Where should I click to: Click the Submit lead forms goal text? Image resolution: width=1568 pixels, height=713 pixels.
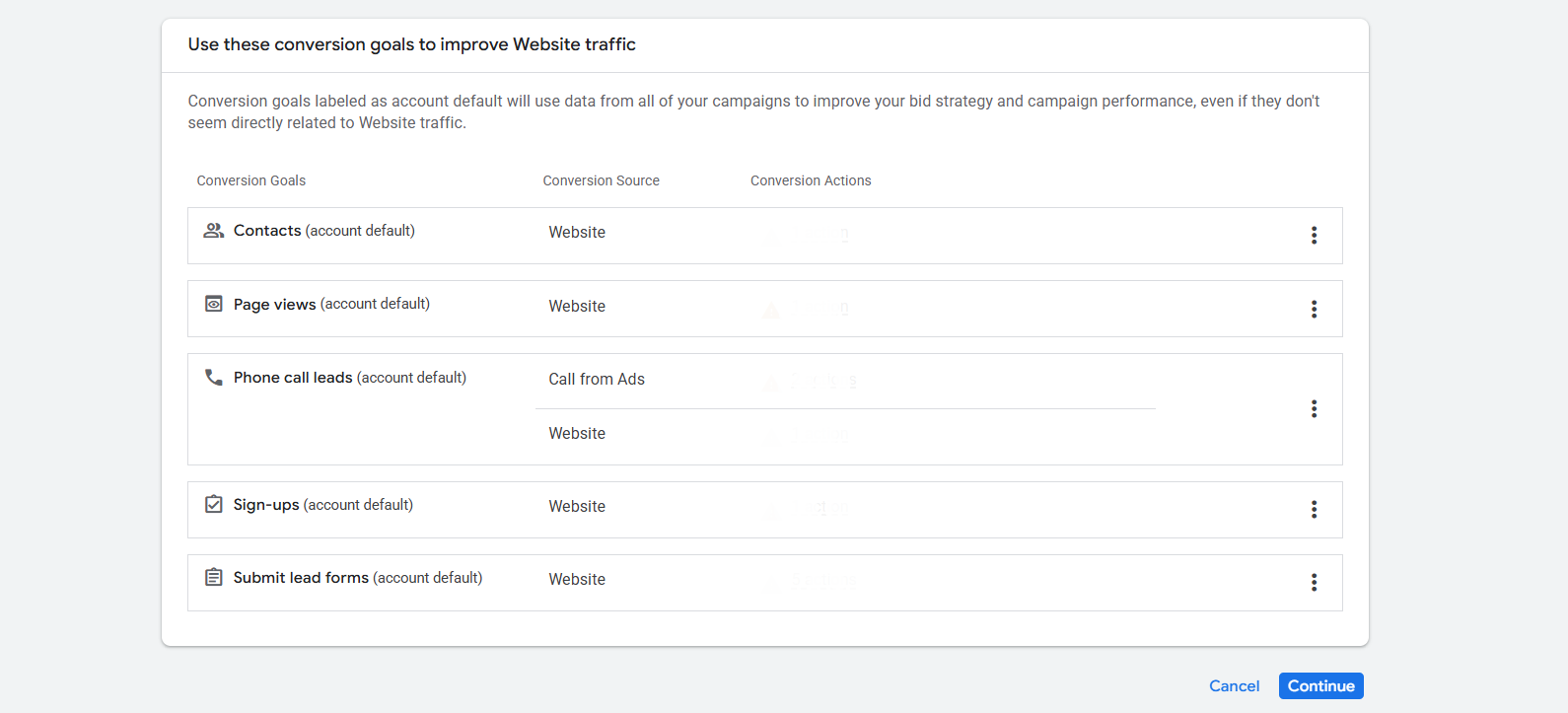point(357,578)
